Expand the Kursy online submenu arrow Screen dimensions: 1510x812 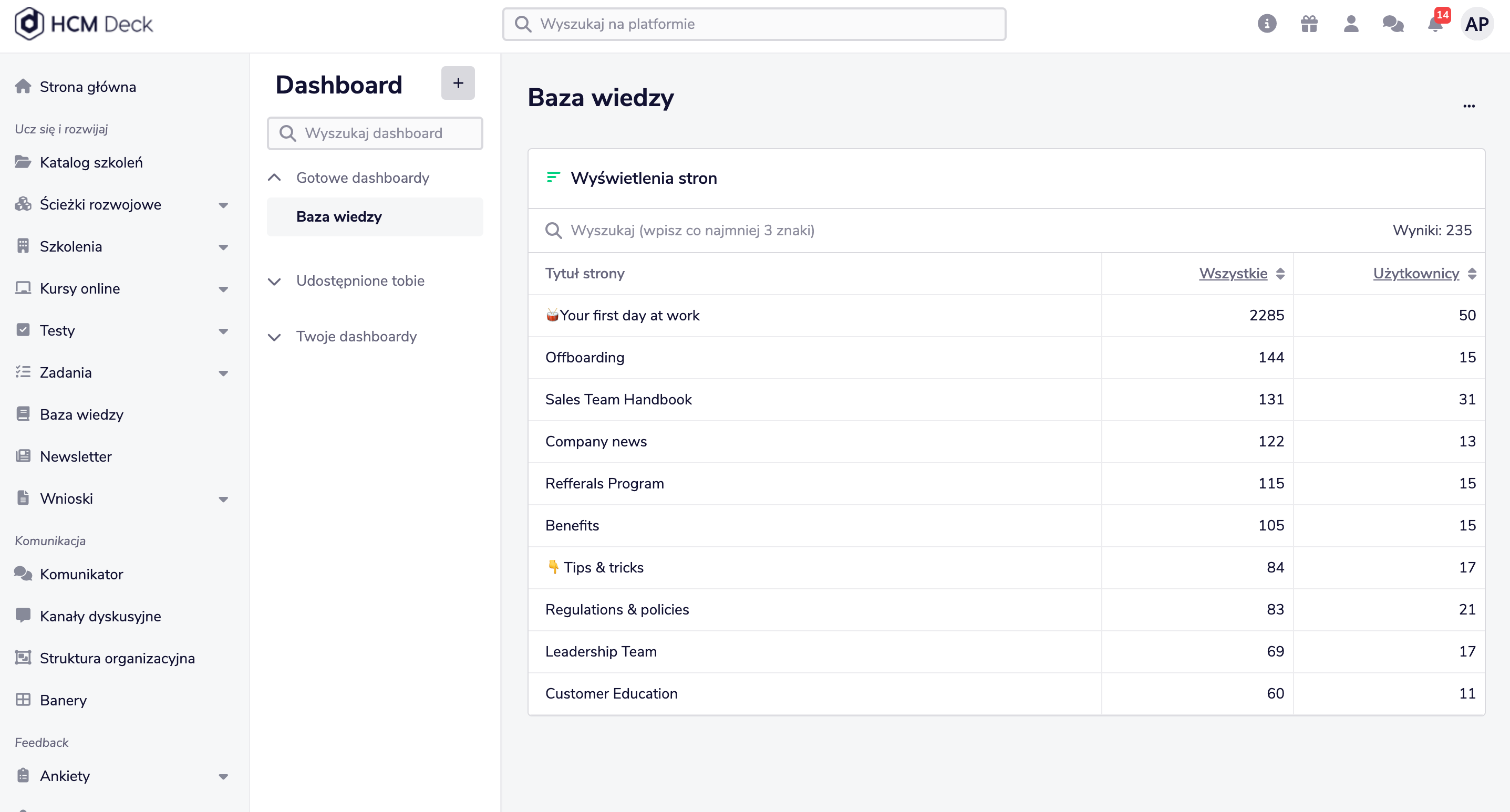pos(223,289)
